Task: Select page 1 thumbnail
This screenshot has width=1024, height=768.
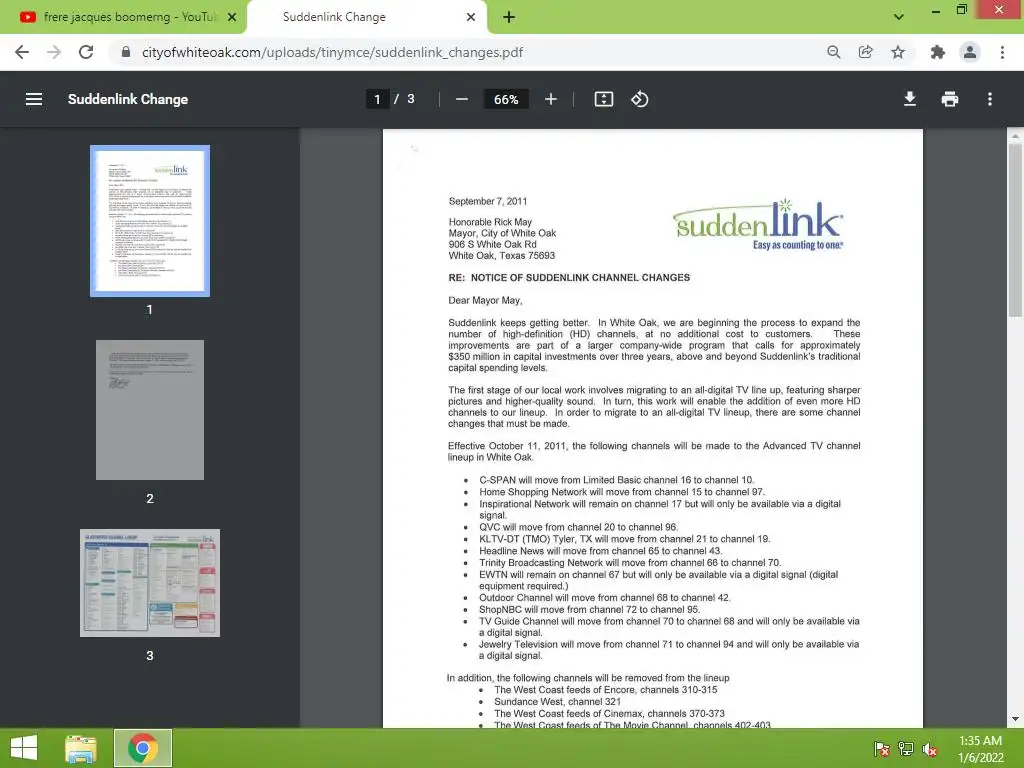Action: [150, 221]
